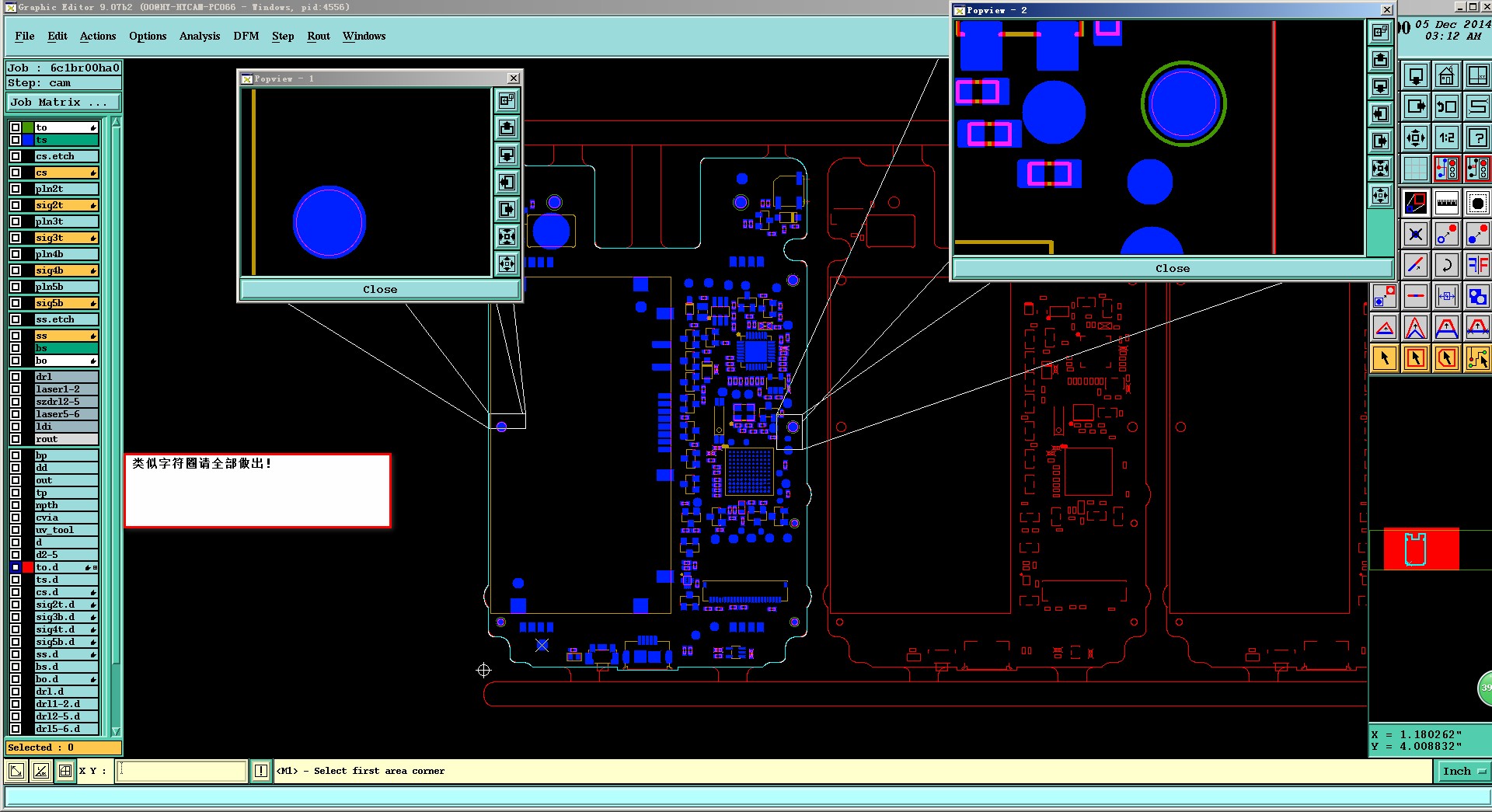Toggle checkbox for layer 'ts'
The height and width of the screenshot is (812, 1492).
click(x=16, y=140)
